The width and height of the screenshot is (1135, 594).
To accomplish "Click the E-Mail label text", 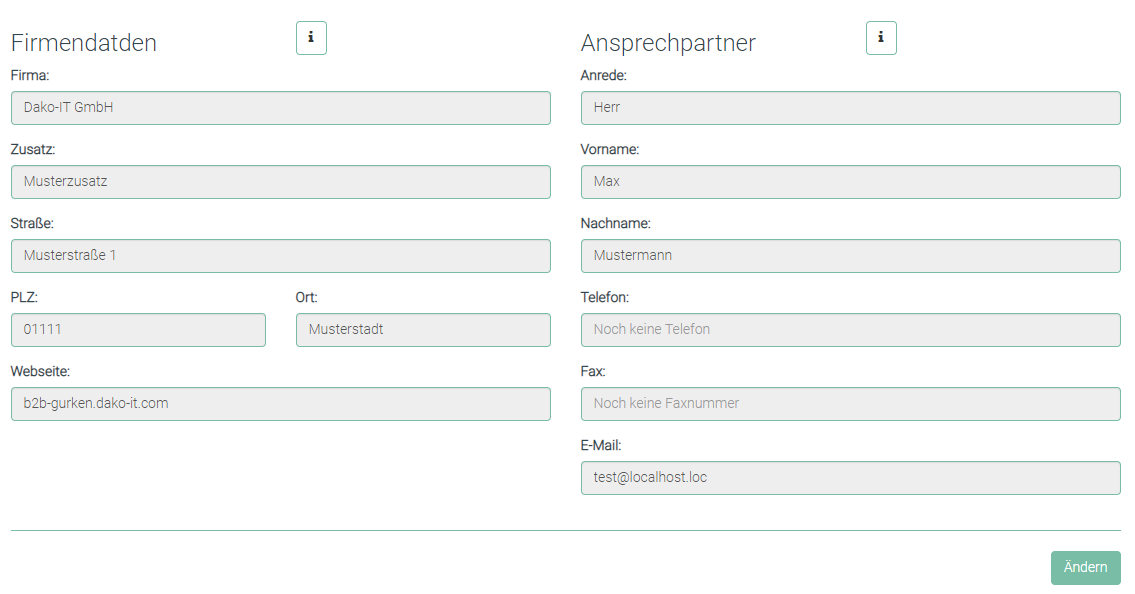I will pyautogui.click(x=601, y=445).
